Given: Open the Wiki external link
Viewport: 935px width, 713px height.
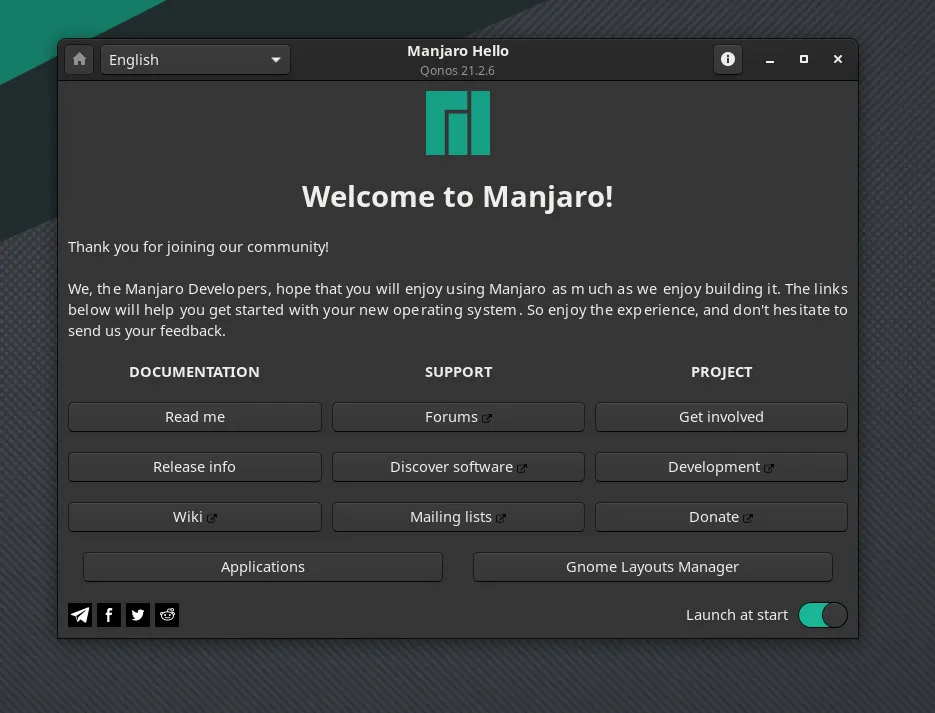Looking at the screenshot, I should (195, 517).
